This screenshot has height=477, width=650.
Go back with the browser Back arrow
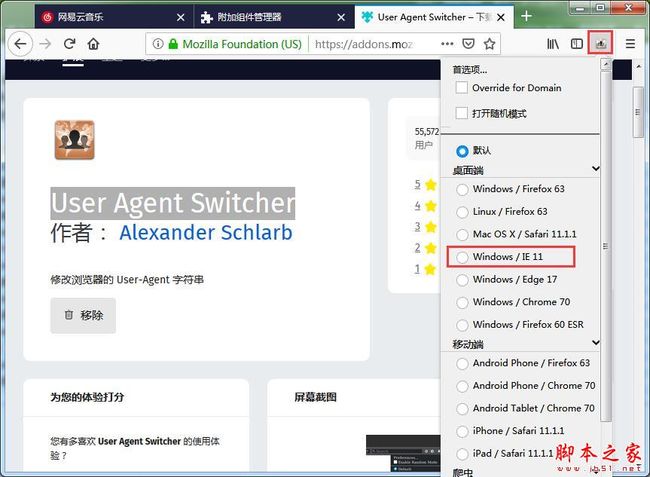(20, 44)
